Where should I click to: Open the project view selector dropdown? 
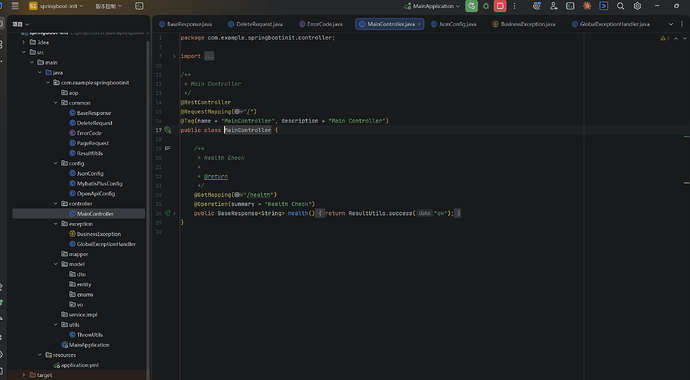tap(20, 24)
